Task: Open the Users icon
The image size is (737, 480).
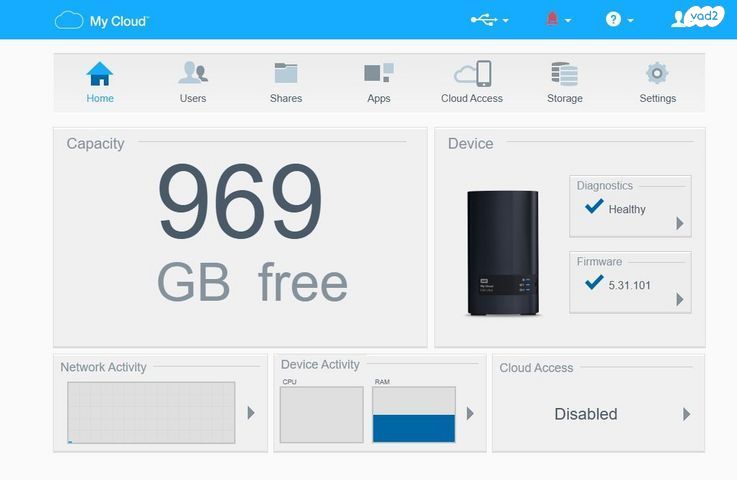Action: pos(193,72)
